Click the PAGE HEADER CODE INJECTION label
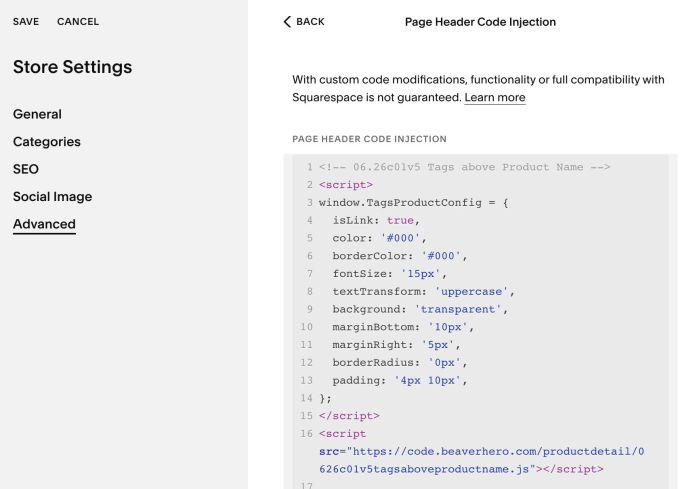The height and width of the screenshot is (489, 700). point(369,139)
